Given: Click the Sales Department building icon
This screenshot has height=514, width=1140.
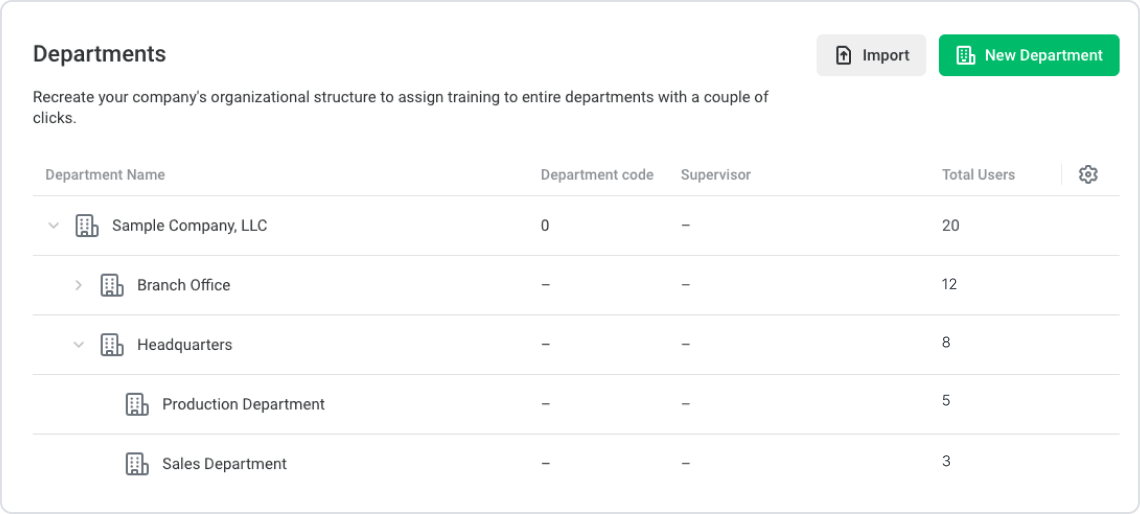Looking at the screenshot, I should point(137,464).
